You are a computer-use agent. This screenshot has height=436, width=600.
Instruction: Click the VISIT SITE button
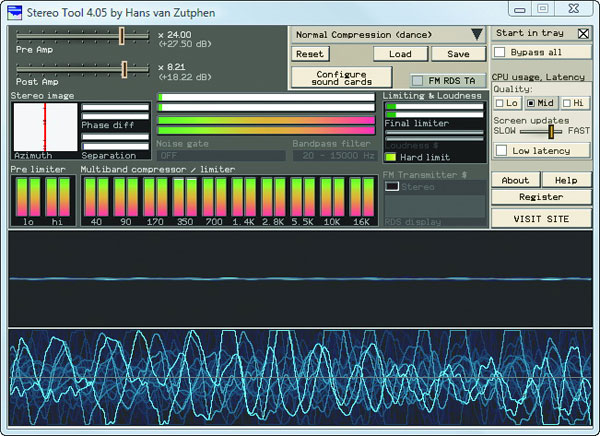click(541, 219)
